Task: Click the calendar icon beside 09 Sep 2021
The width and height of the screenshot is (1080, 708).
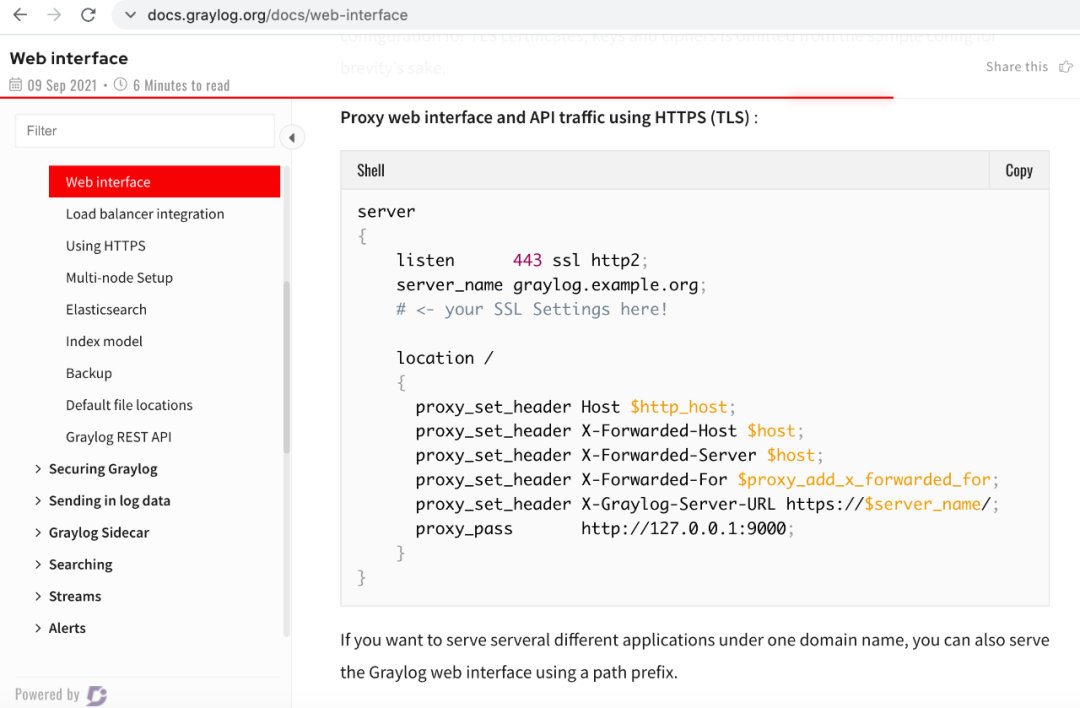Action: click(15, 85)
